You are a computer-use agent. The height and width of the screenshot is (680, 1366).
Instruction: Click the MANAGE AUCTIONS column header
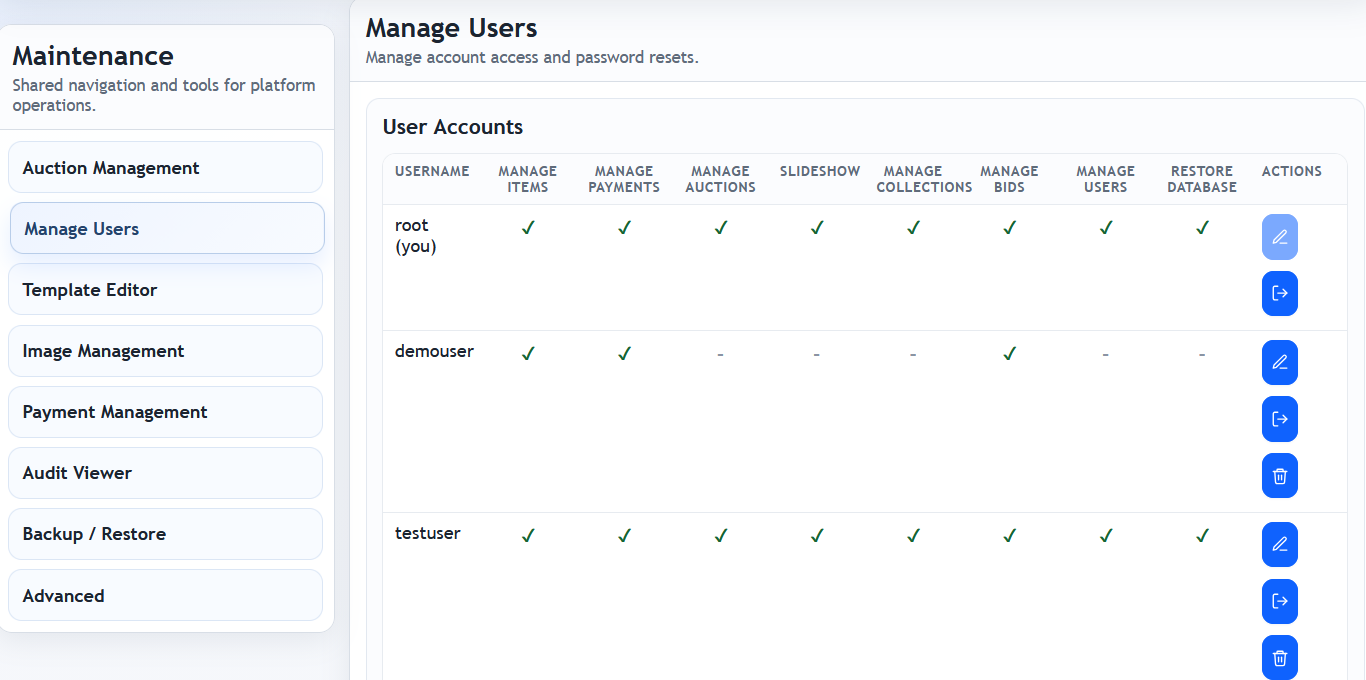tap(720, 179)
